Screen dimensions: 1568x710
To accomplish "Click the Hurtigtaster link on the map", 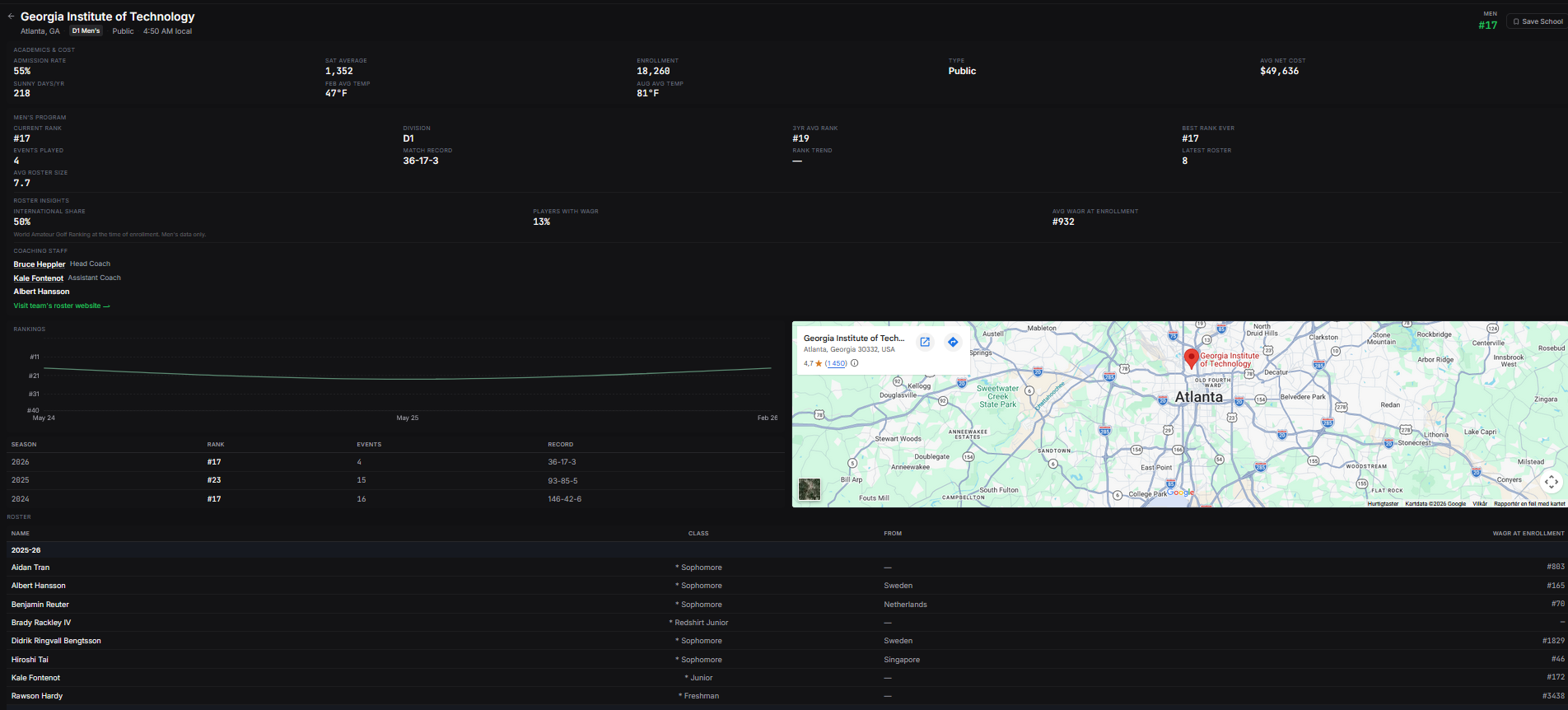I will (1383, 503).
